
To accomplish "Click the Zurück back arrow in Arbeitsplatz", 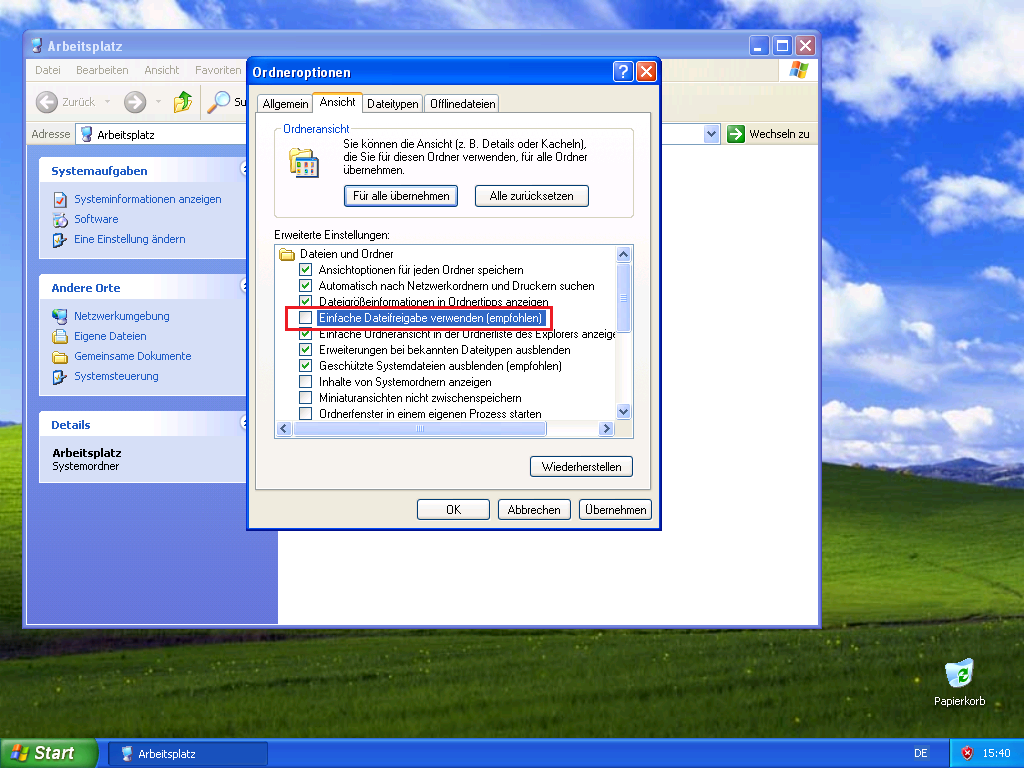I will pos(46,102).
